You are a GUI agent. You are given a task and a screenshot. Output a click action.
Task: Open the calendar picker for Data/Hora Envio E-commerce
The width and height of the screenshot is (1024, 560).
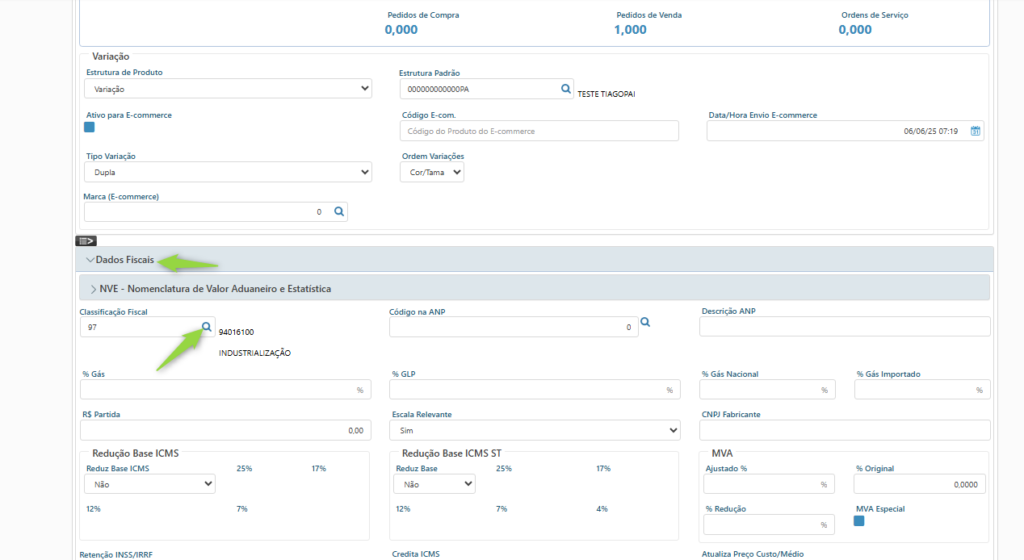pyautogui.click(x=975, y=131)
